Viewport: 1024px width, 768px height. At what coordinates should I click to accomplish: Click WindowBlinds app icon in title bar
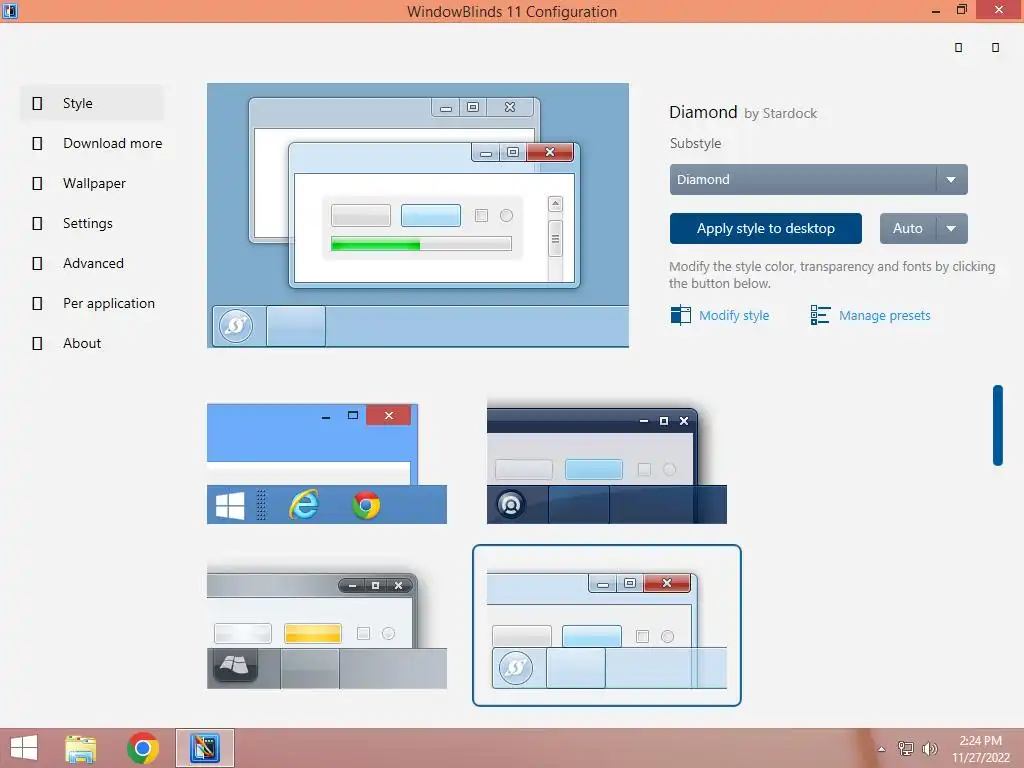10,10
